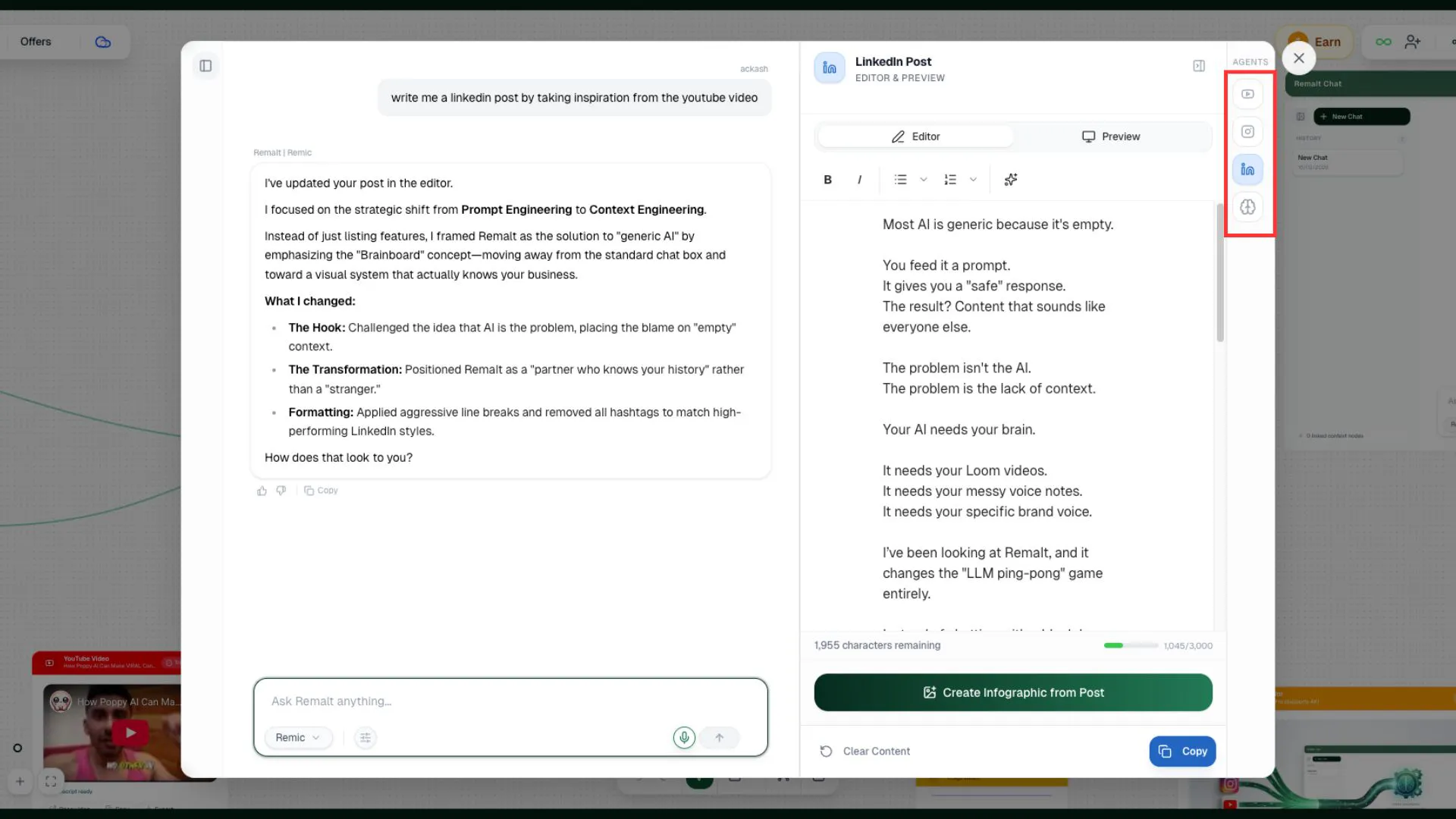Click 'How does that look to you?' text
1456x819 pixels.
pyautogui.click(x=339, y=458)
